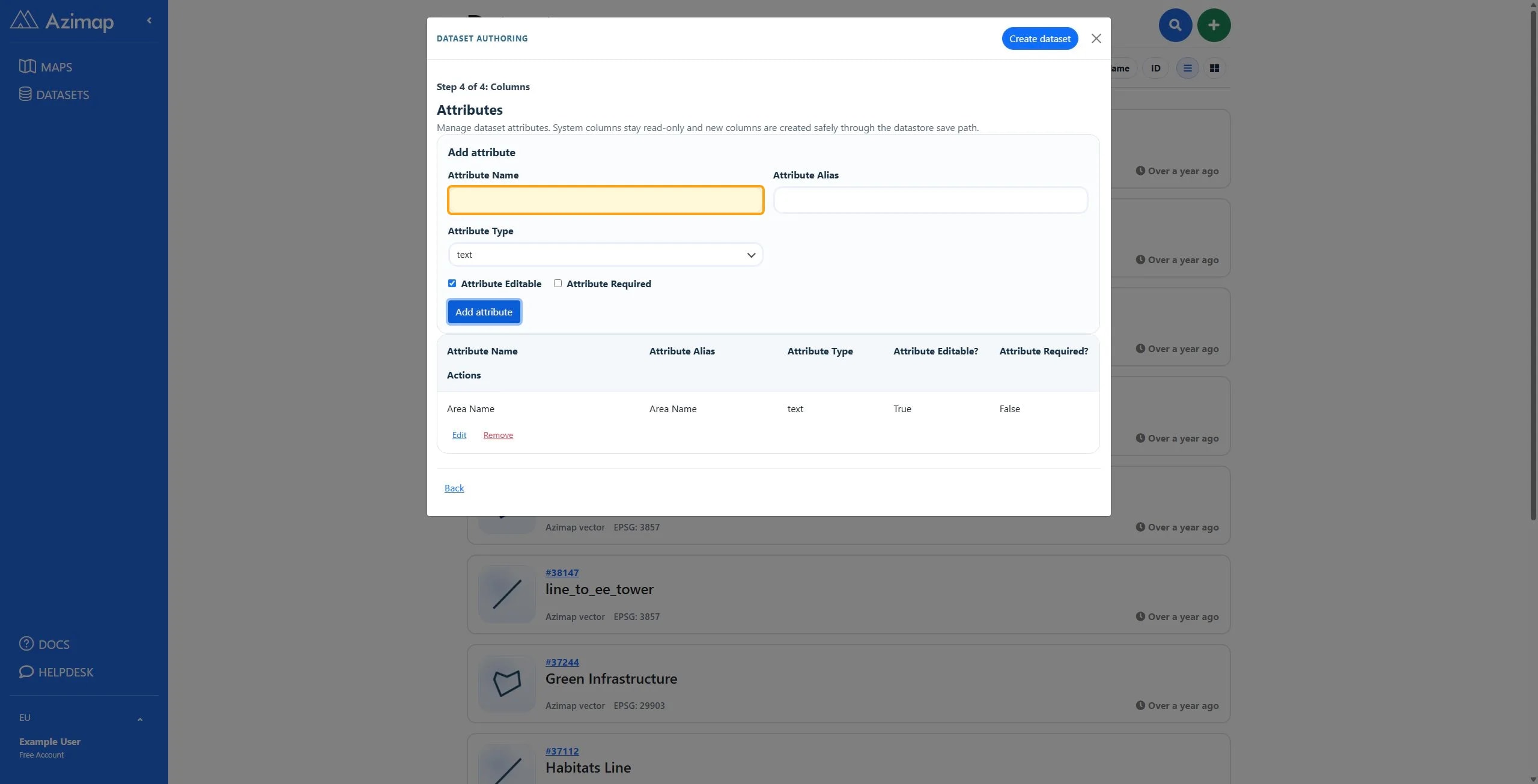This screenshot has height=784, width=1538.
Task: Sort datasets by ID
Action: tap(1155, 68)
